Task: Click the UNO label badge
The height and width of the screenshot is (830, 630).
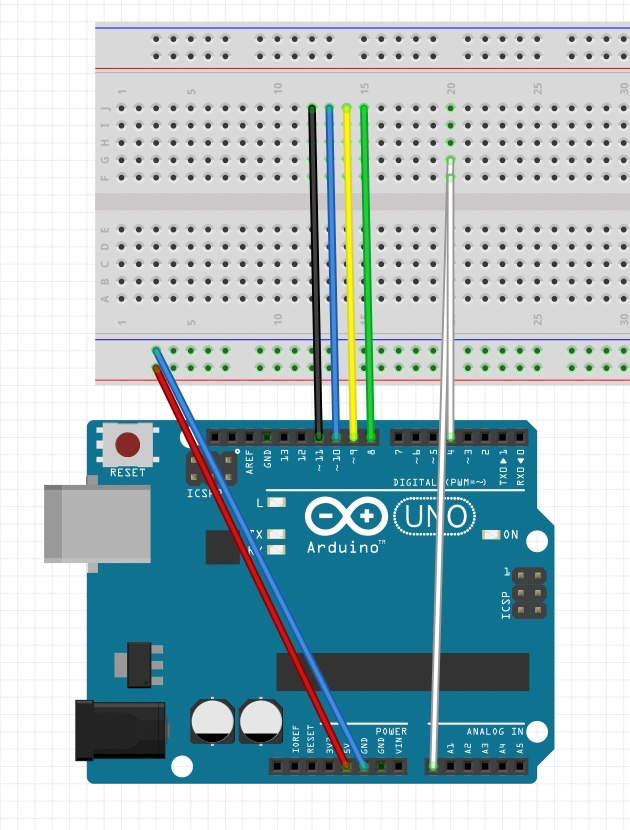Action: (435, 517)
